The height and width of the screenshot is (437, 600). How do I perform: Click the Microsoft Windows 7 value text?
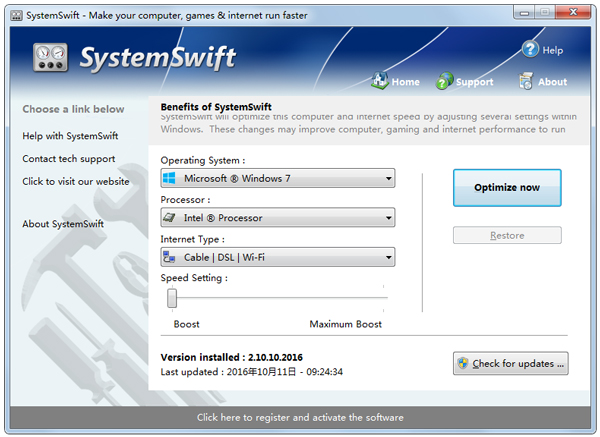point(237,178)
